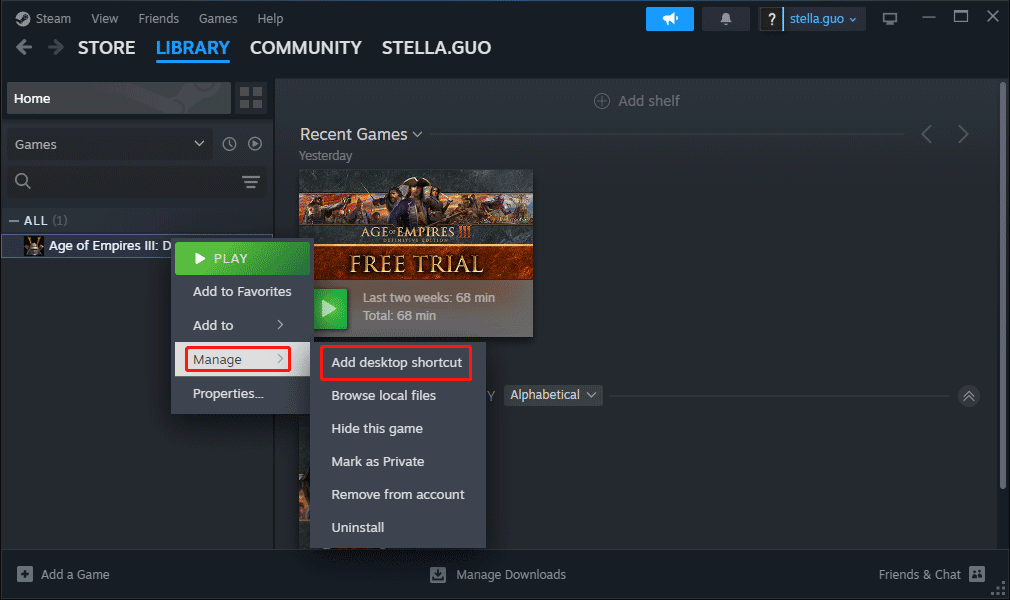Select Add to Favorites in context menu

tap(242, 292)
